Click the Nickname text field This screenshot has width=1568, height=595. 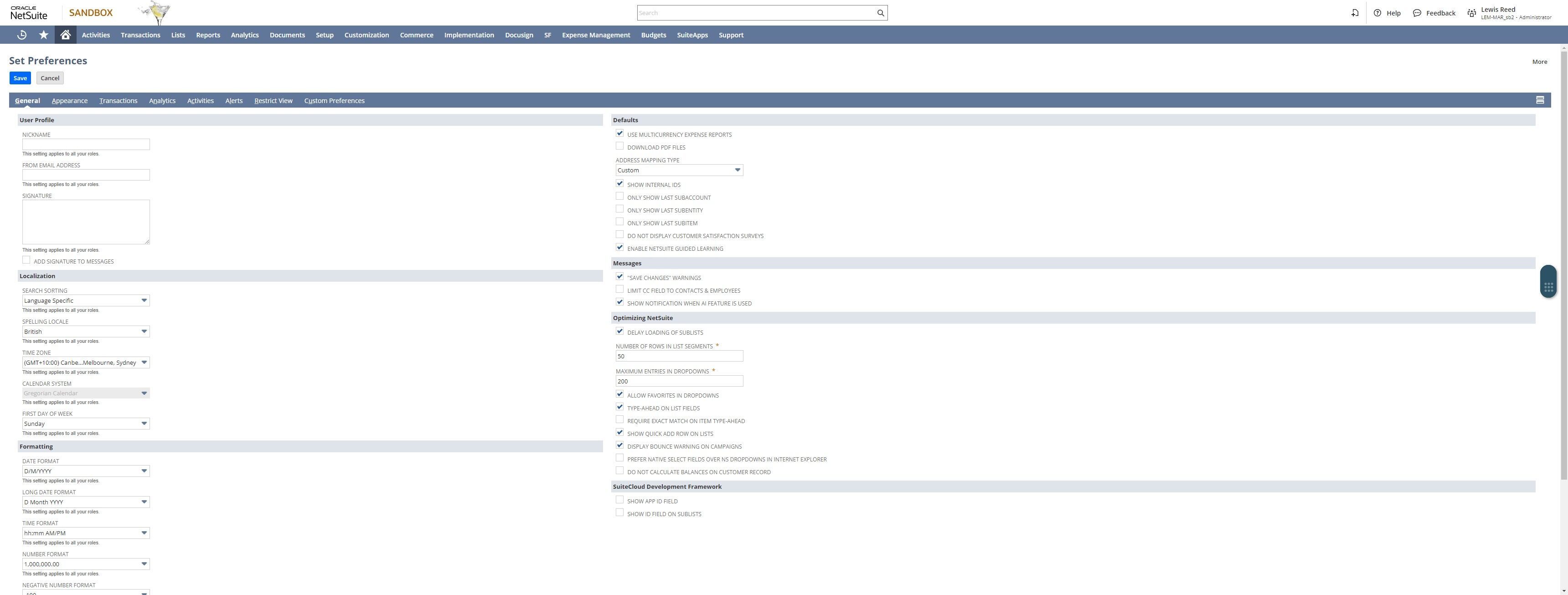pos(86,145)
